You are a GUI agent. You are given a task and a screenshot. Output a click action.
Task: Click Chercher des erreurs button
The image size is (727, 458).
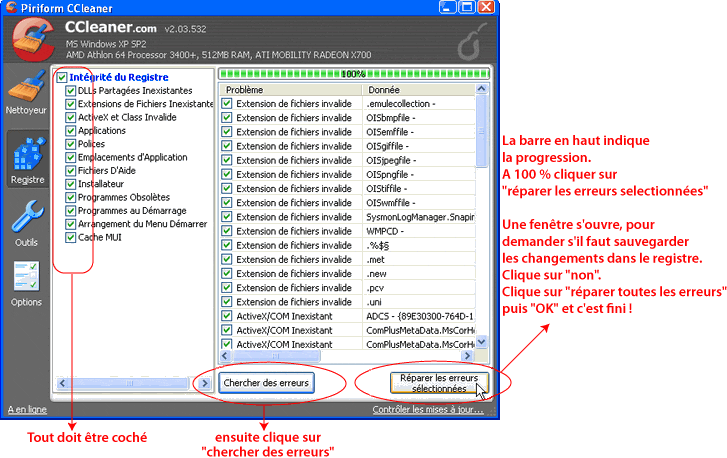point(266,383)
